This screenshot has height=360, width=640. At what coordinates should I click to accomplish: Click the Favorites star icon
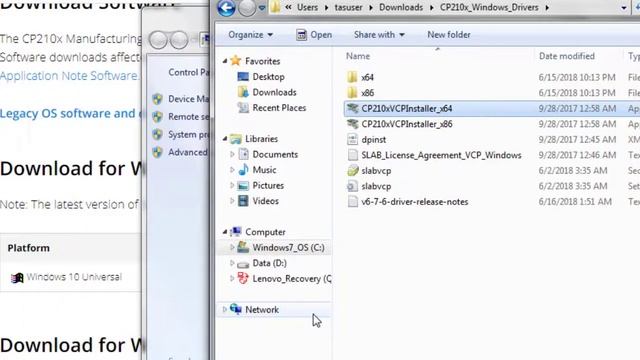tap(236, 61)
